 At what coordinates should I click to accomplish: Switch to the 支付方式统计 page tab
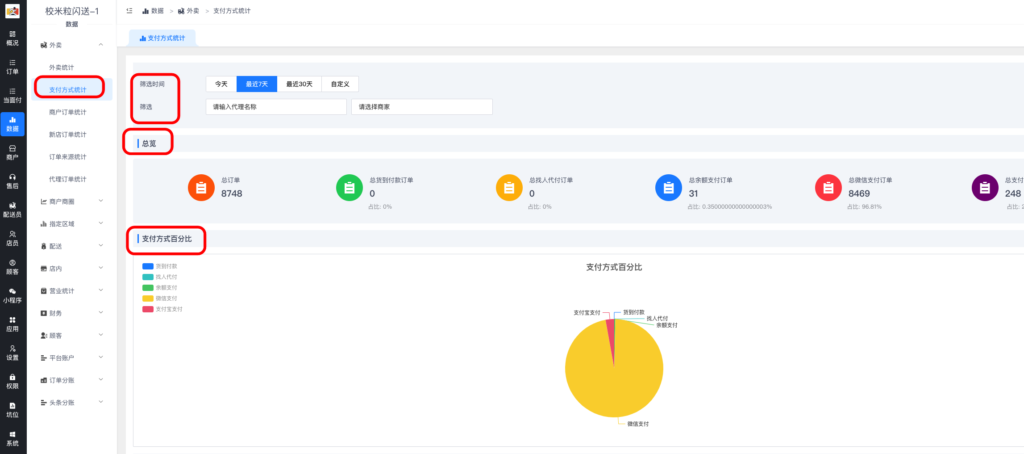[163, 38]
